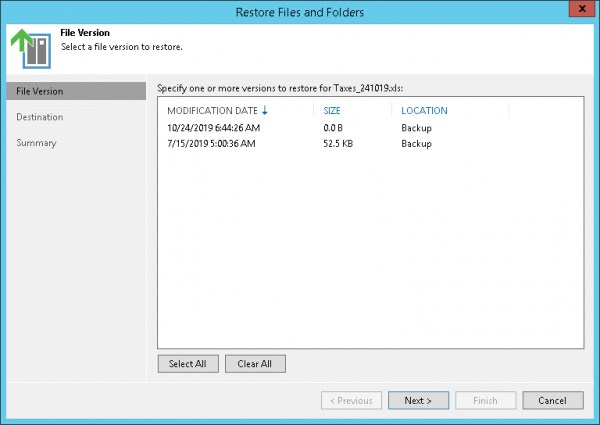Select the 7/15/2019 5:00:36 AM version
600x425 pixels.
pos(212,144)
